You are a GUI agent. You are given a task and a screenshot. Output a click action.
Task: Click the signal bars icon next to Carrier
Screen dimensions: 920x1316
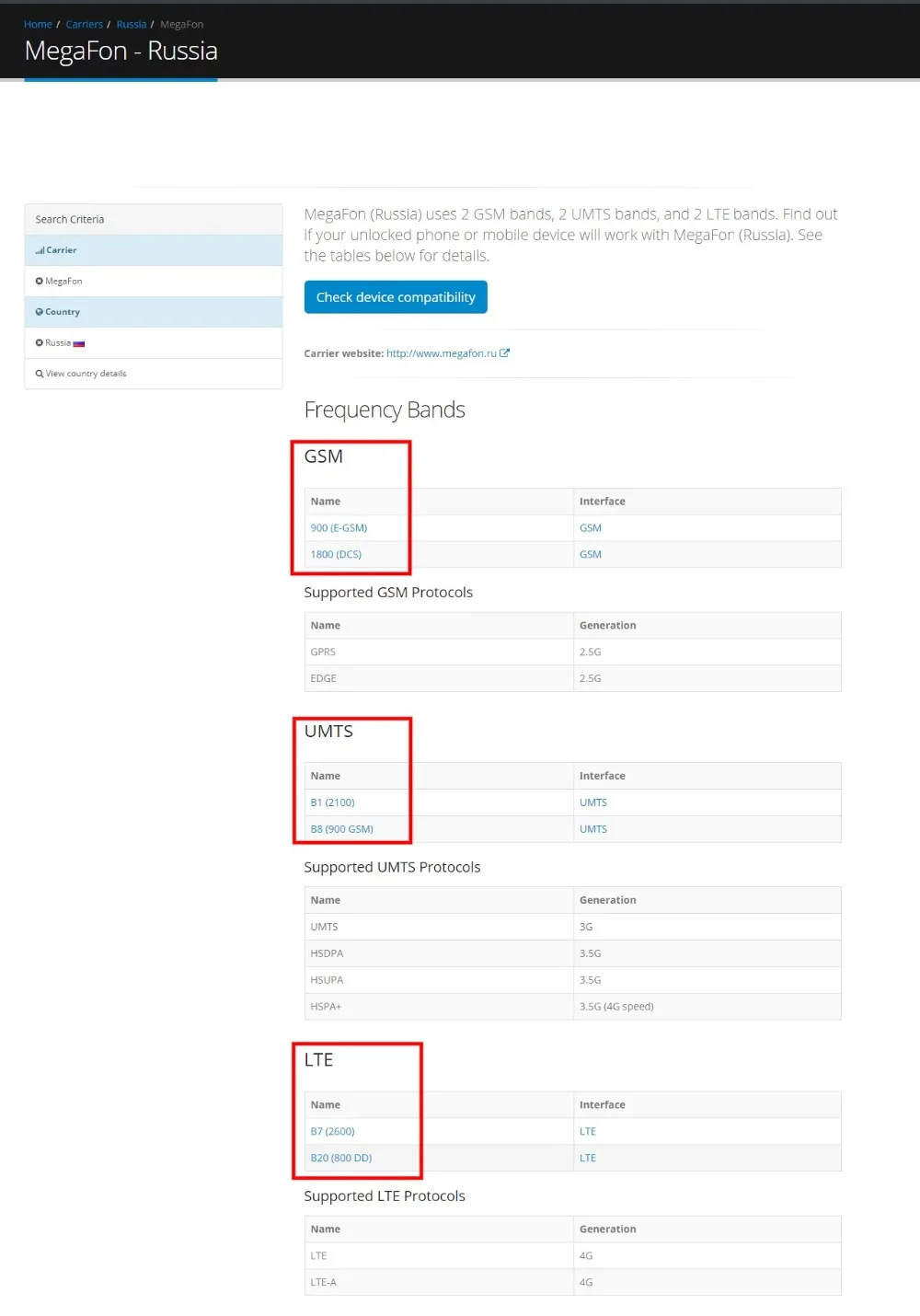(40, 250)
